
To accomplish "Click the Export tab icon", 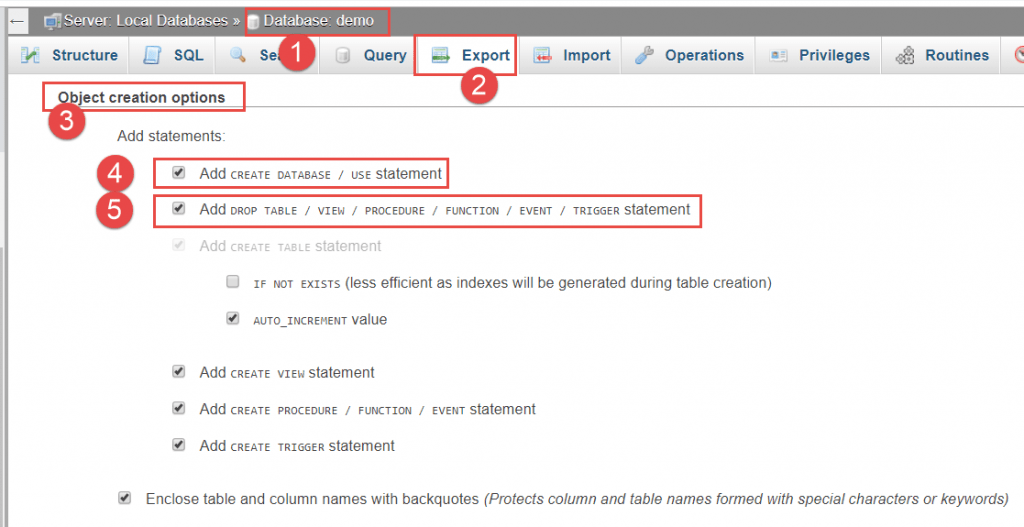I will (440, 55).
